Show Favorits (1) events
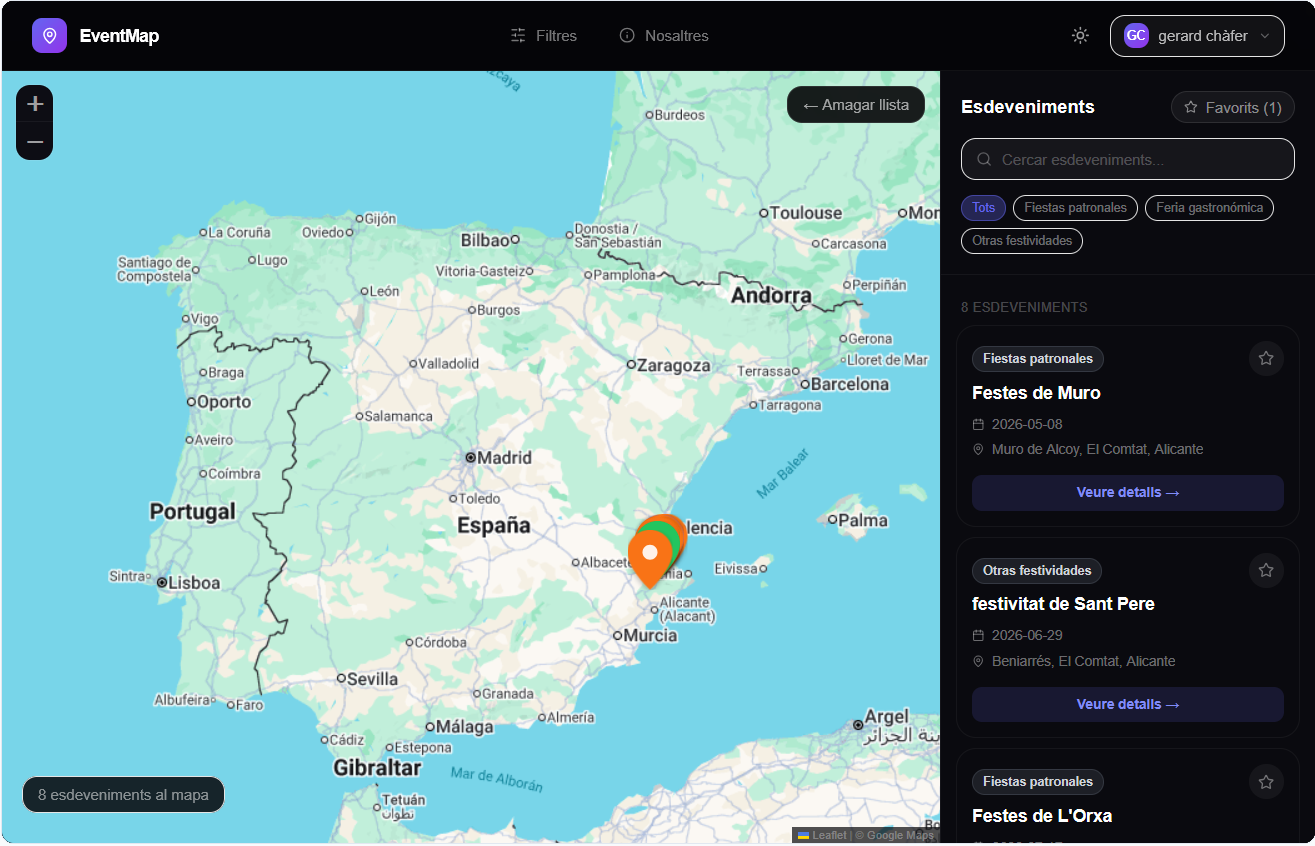This screenshot has width=1315, height=846. pyautogui.click(x=1233, y=107)
